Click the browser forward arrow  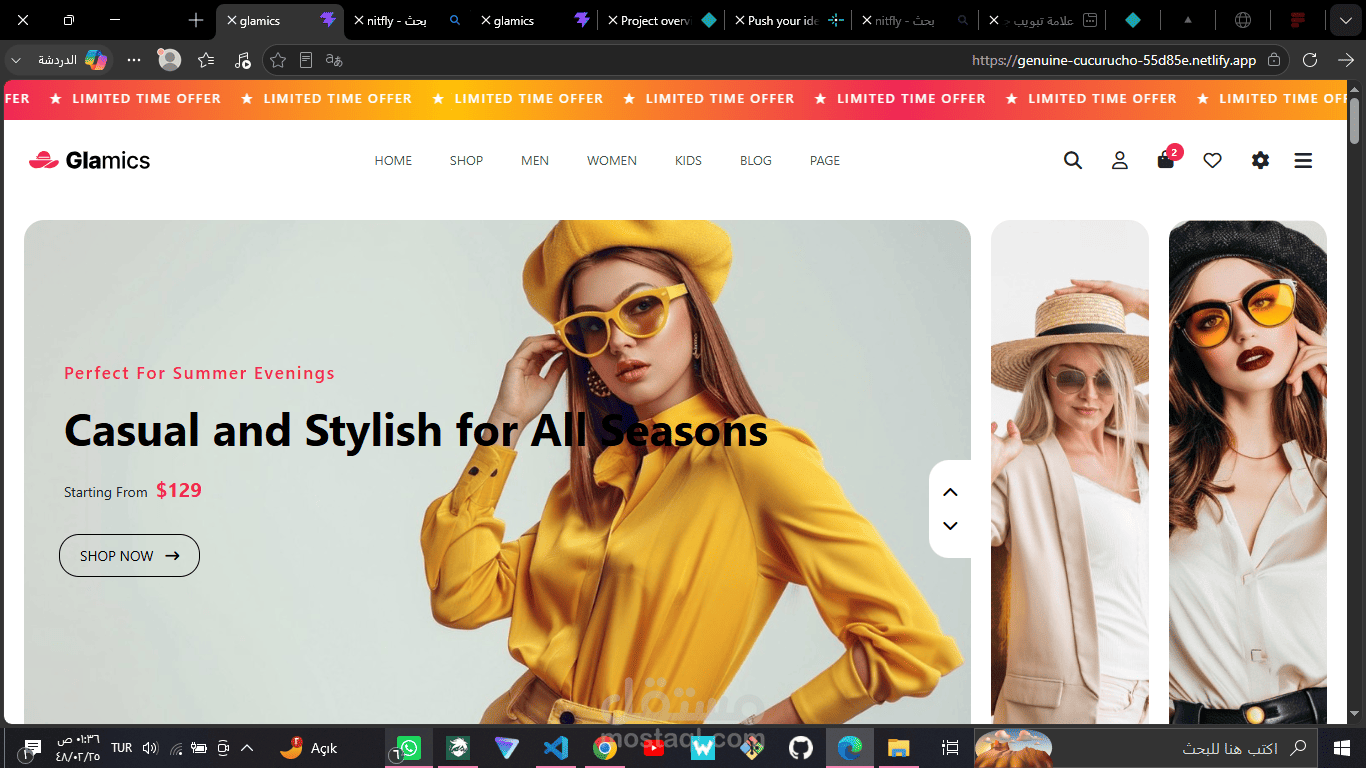(x=1346, y=60)
